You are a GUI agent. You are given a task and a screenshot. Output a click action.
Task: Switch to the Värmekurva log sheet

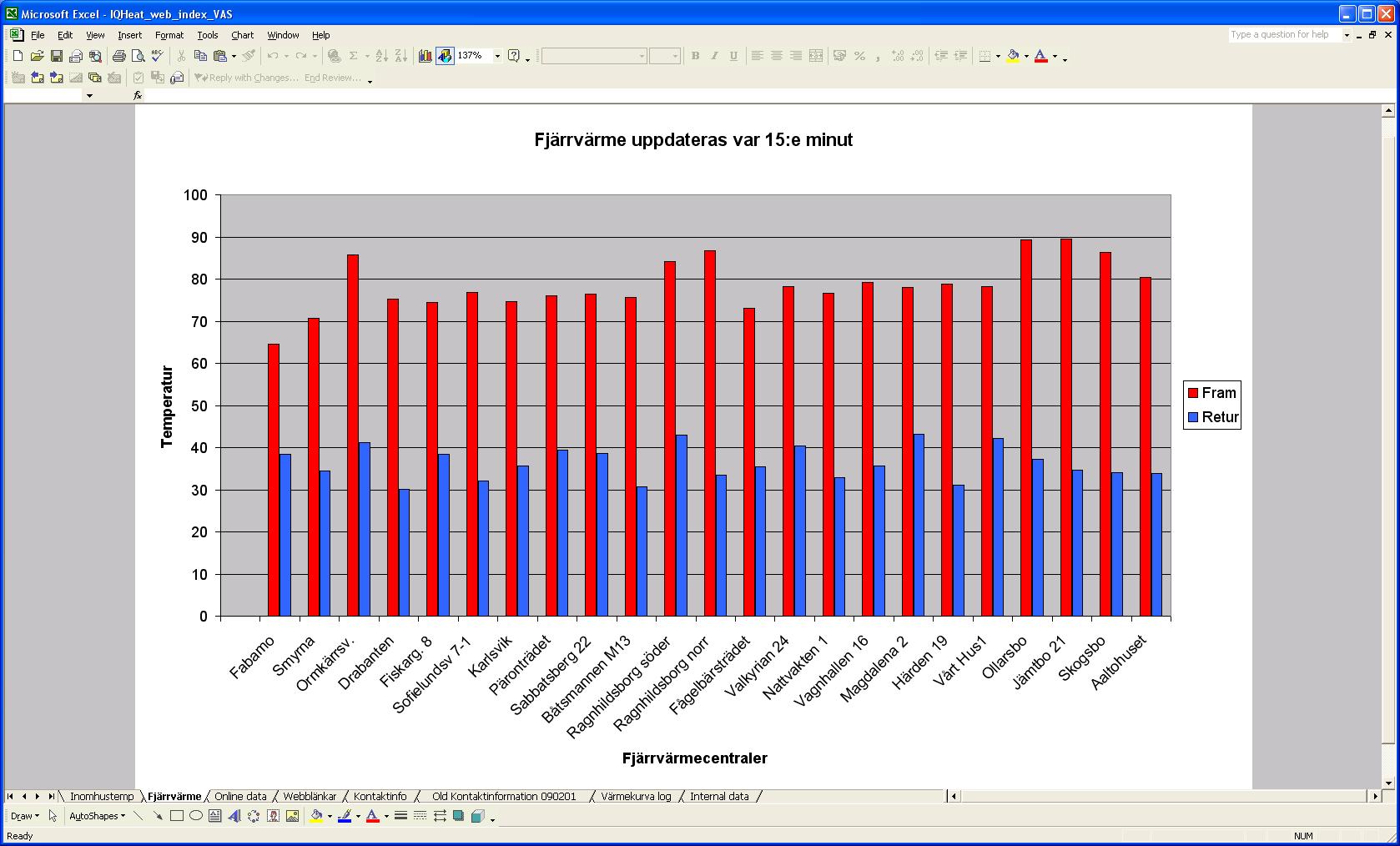click(636, 796)
